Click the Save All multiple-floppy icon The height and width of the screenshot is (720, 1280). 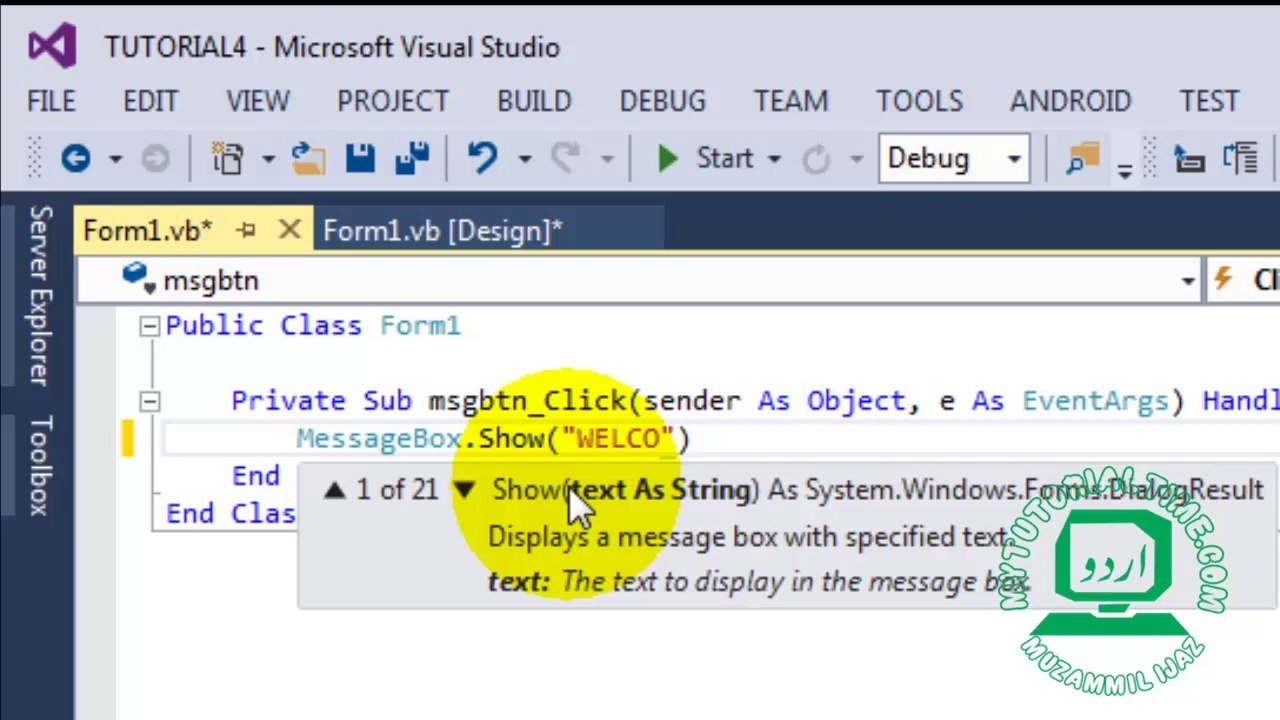412,159
